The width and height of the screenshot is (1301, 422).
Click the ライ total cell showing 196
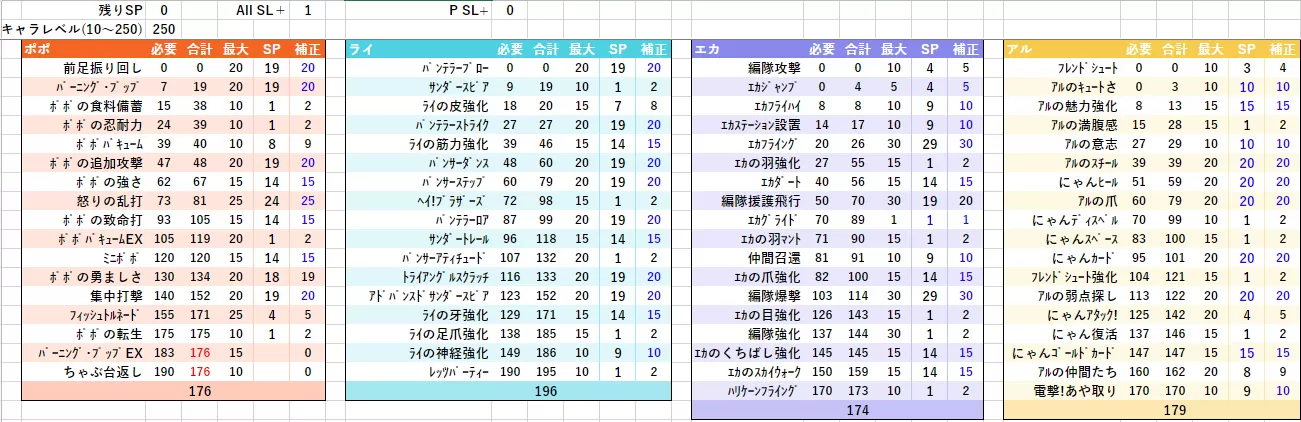click(547, 391)
